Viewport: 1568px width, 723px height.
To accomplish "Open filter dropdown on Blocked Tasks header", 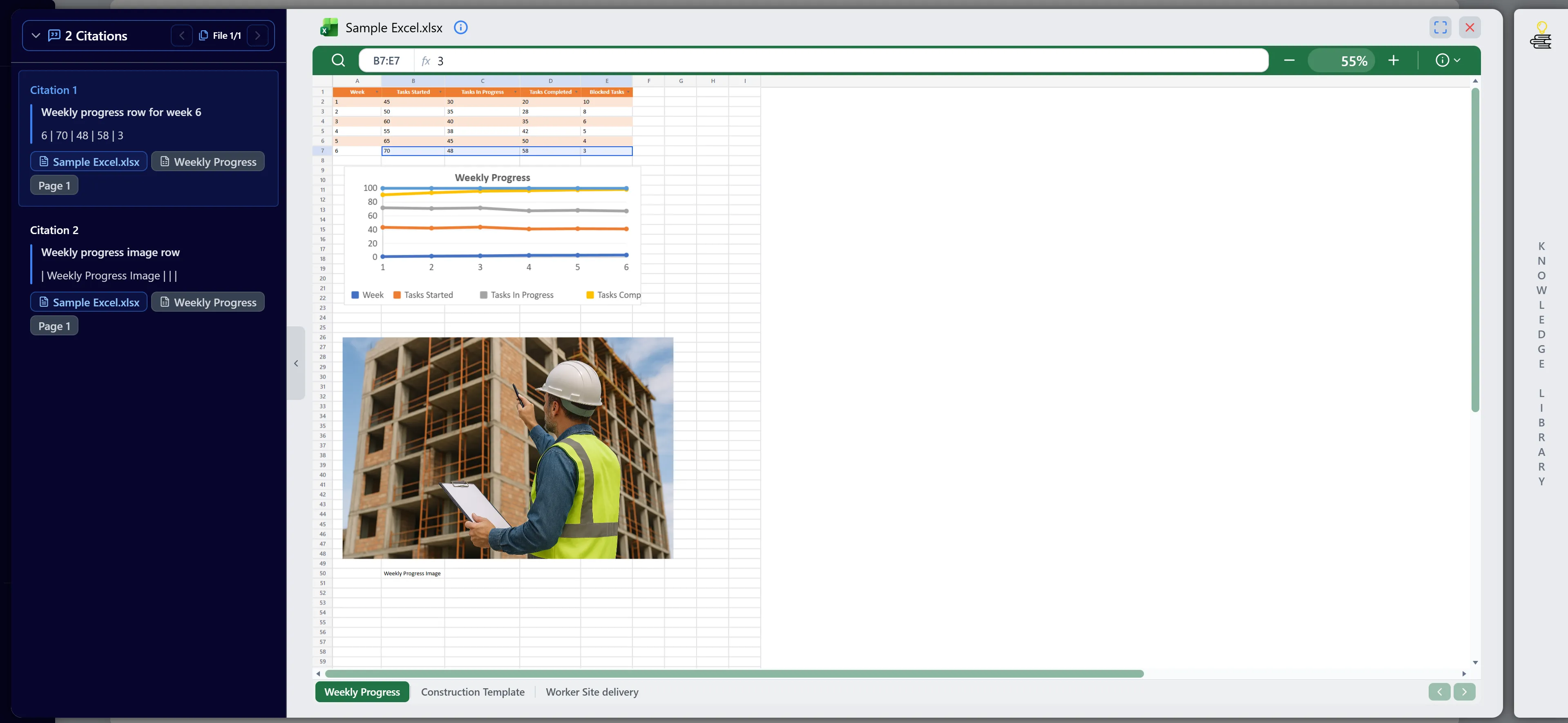I will coord(628,92).
